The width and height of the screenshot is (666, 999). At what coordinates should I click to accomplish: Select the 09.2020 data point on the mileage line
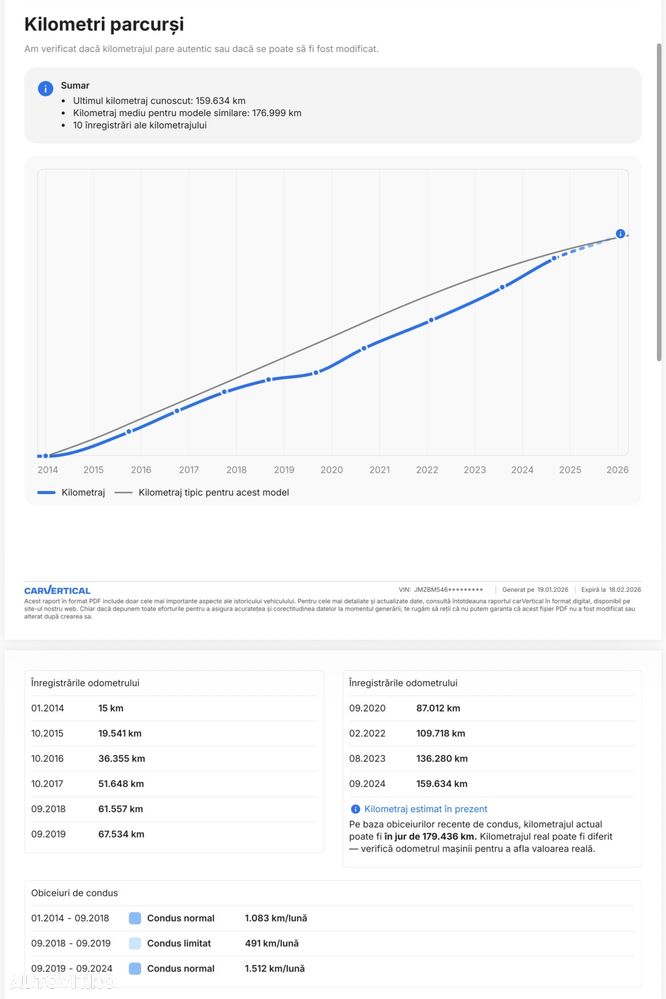[364, 347]
